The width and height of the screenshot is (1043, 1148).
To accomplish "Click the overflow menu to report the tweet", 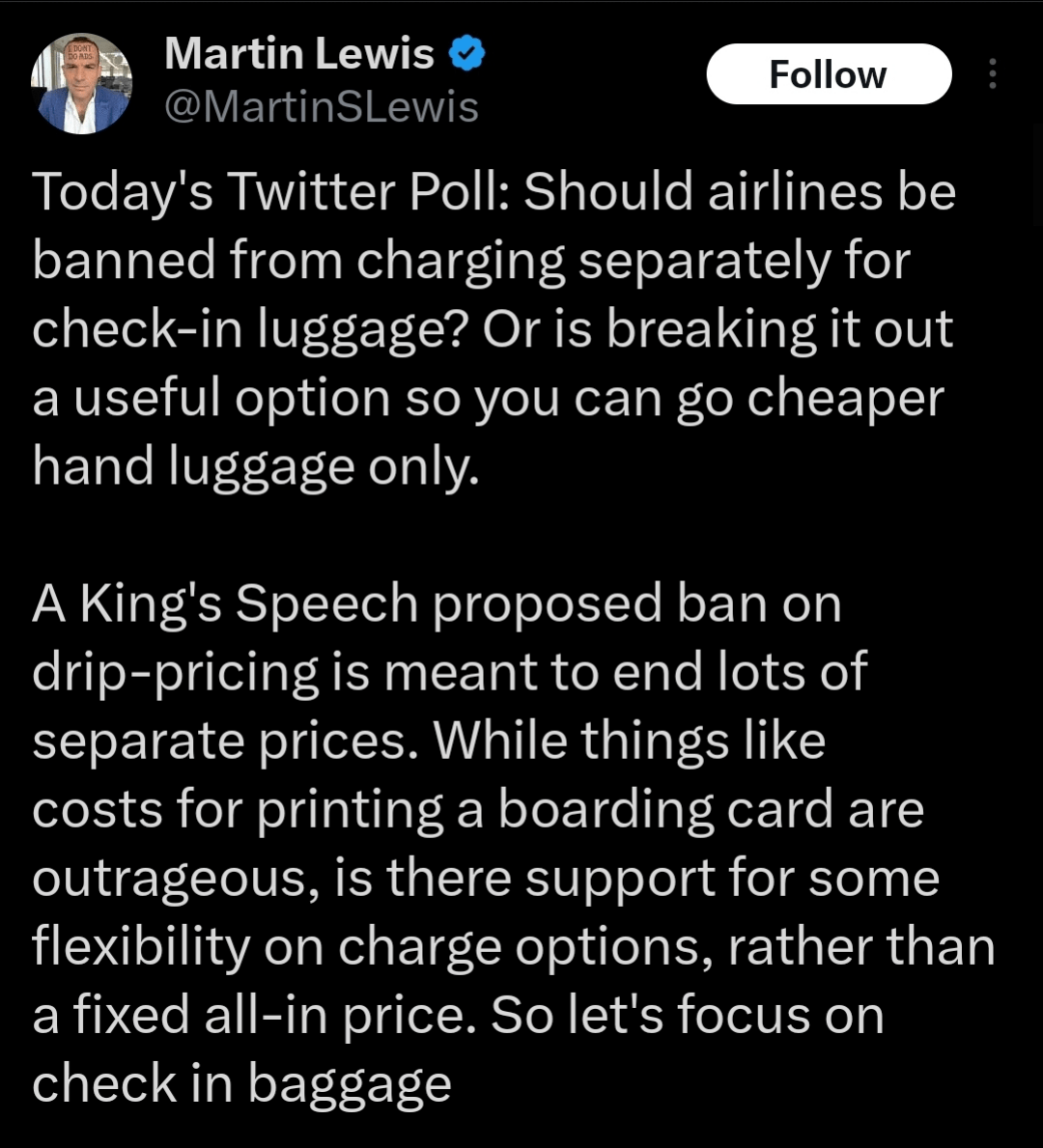I will 993,73.
